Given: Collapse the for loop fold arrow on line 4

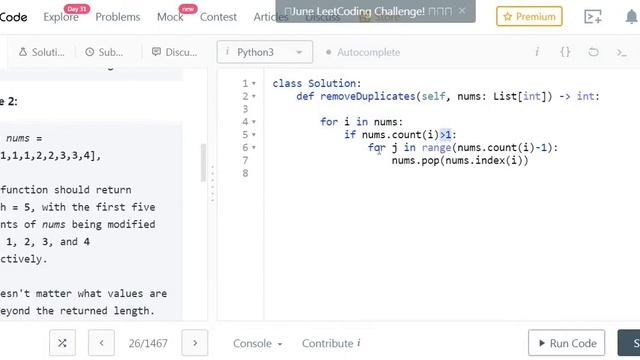Looking at the screenshot, I should tap(254, 122).
